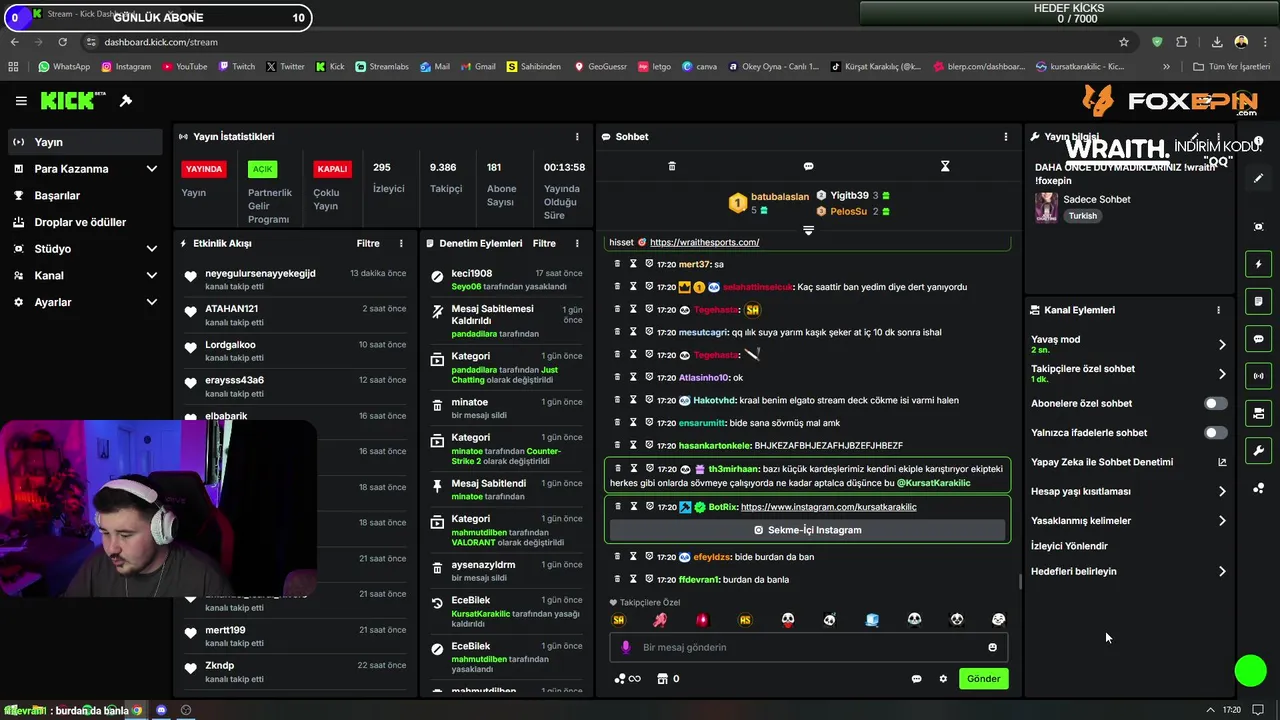The height and width of the screenshot is (720, 1280).
Task: Click Filtre in Etkinlik Akışı panel
Action: 368,243
